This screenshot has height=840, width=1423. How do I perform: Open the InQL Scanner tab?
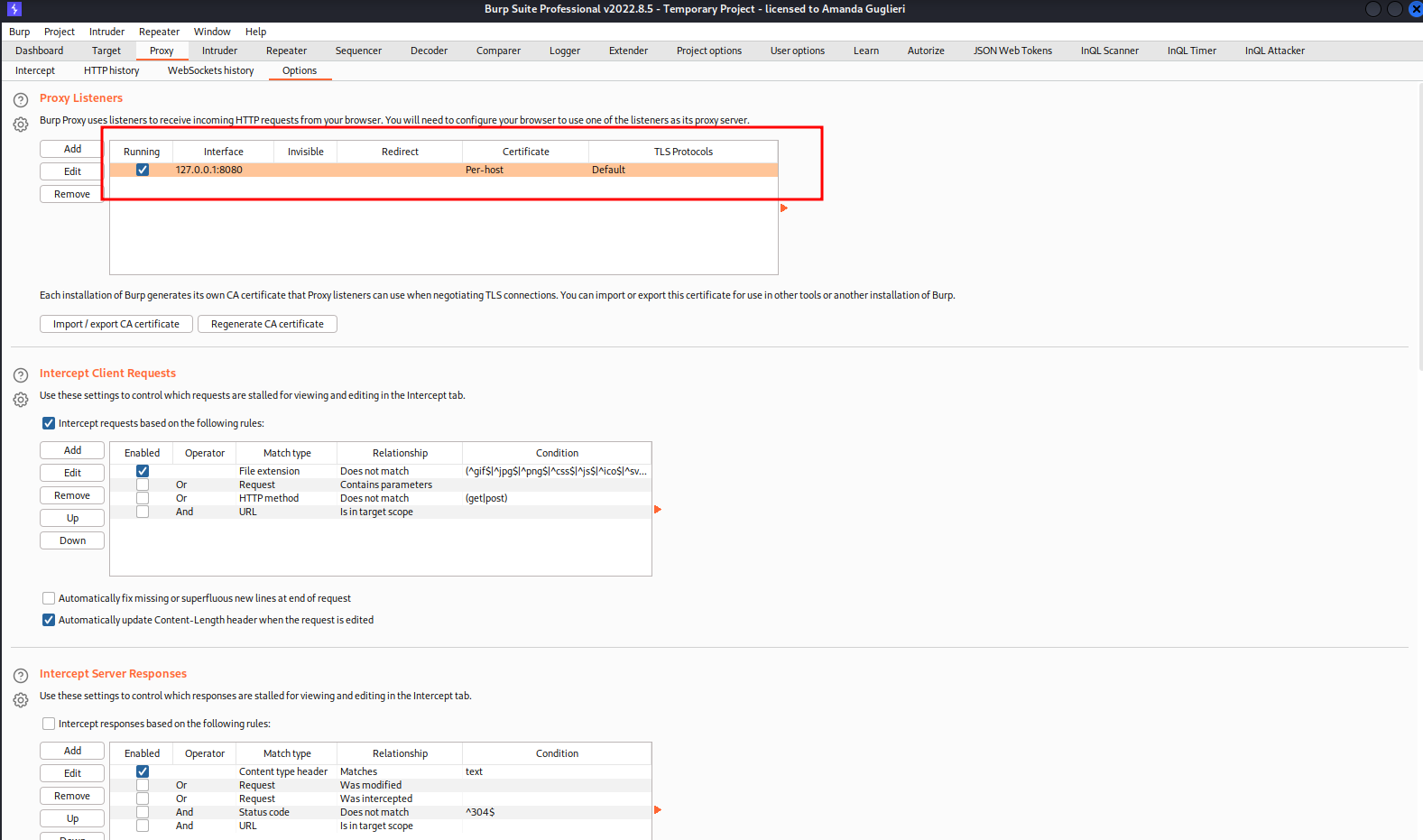[x=1110, y=51]
